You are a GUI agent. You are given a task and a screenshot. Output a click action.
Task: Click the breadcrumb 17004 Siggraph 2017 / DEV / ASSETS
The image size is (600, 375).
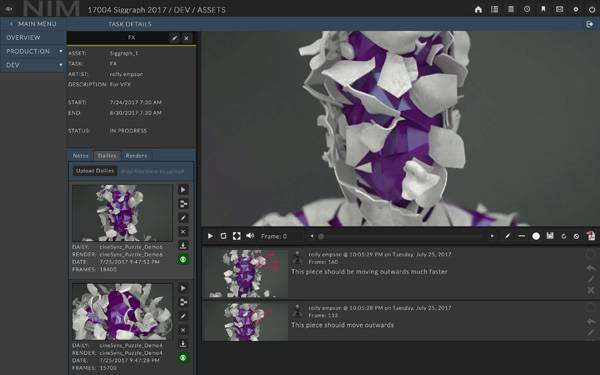pos(157,10)
